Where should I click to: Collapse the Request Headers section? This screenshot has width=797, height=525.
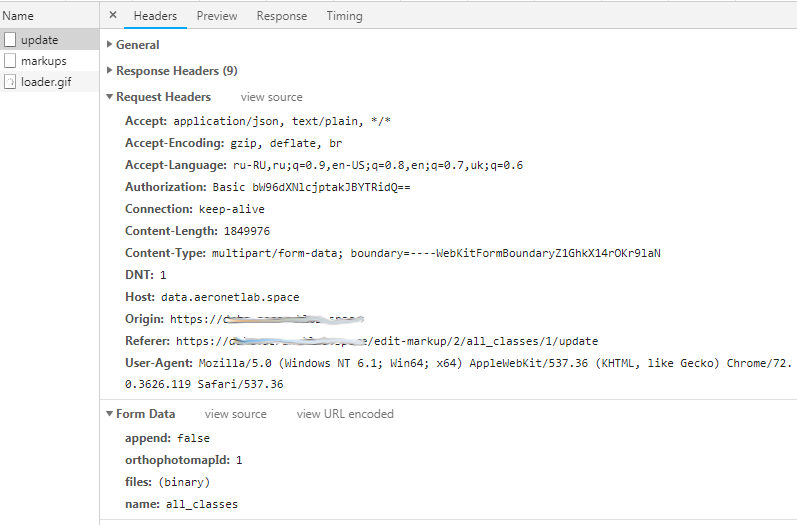coord(109,97)
